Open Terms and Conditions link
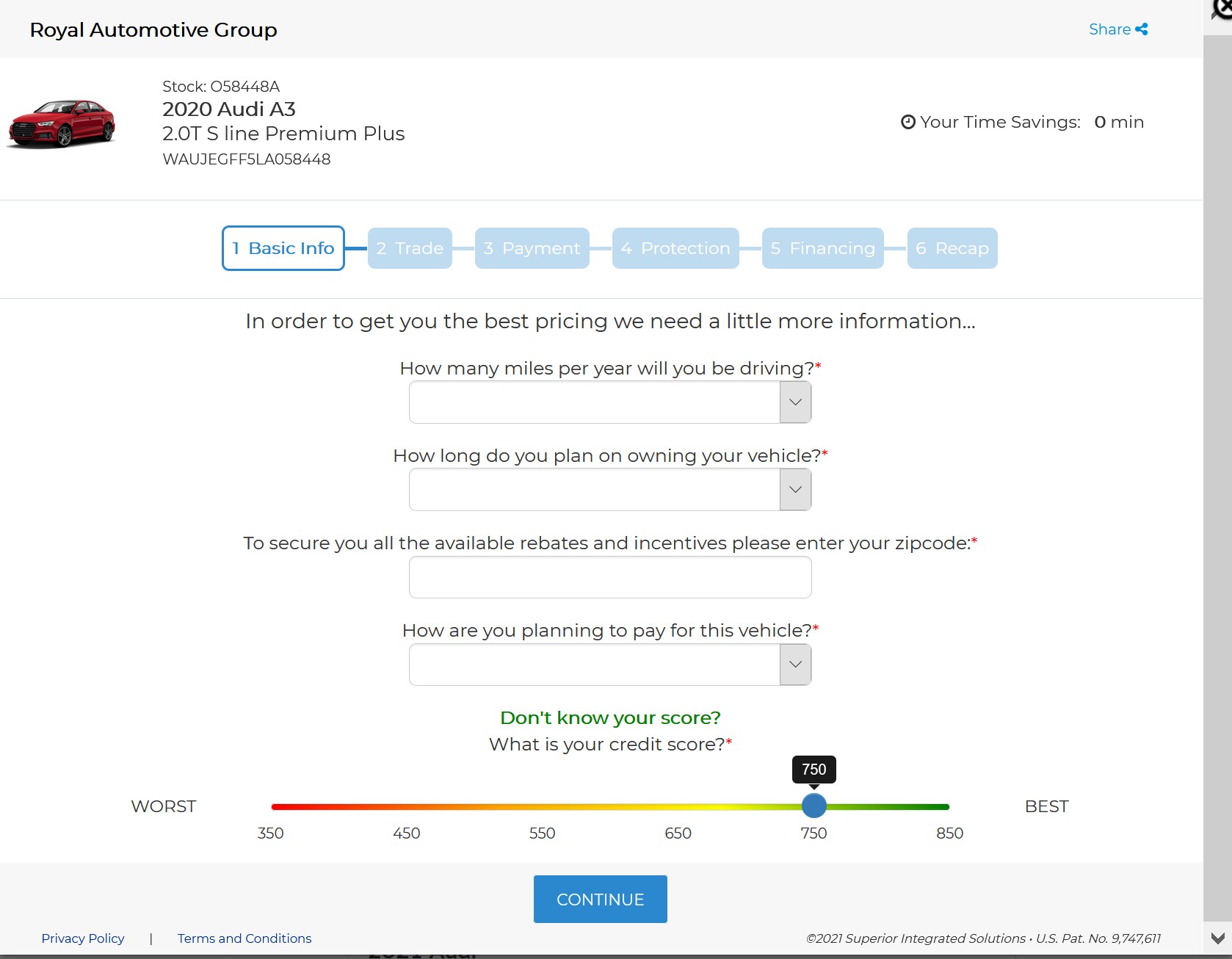This screenshot has width=1232, height=959. pos(244,938)
